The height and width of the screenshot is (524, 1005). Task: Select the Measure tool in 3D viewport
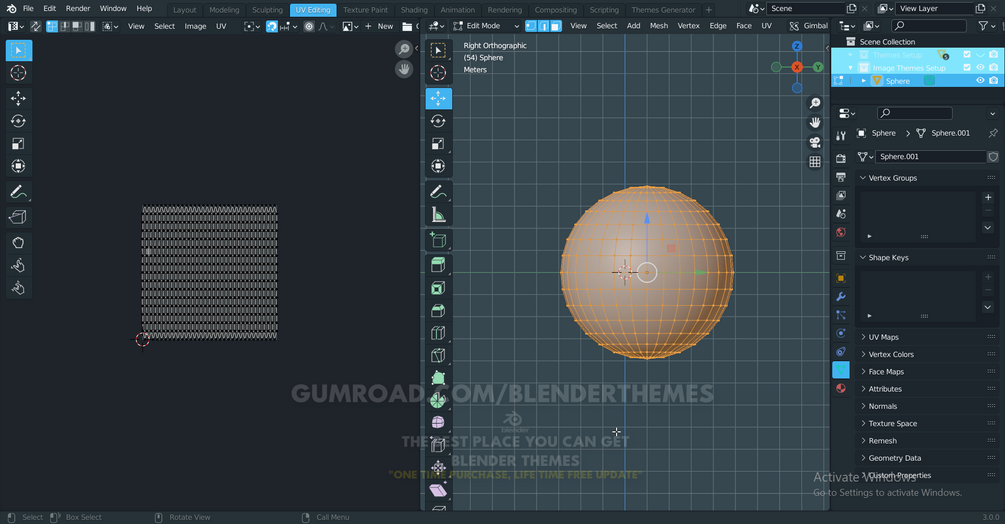438,215
